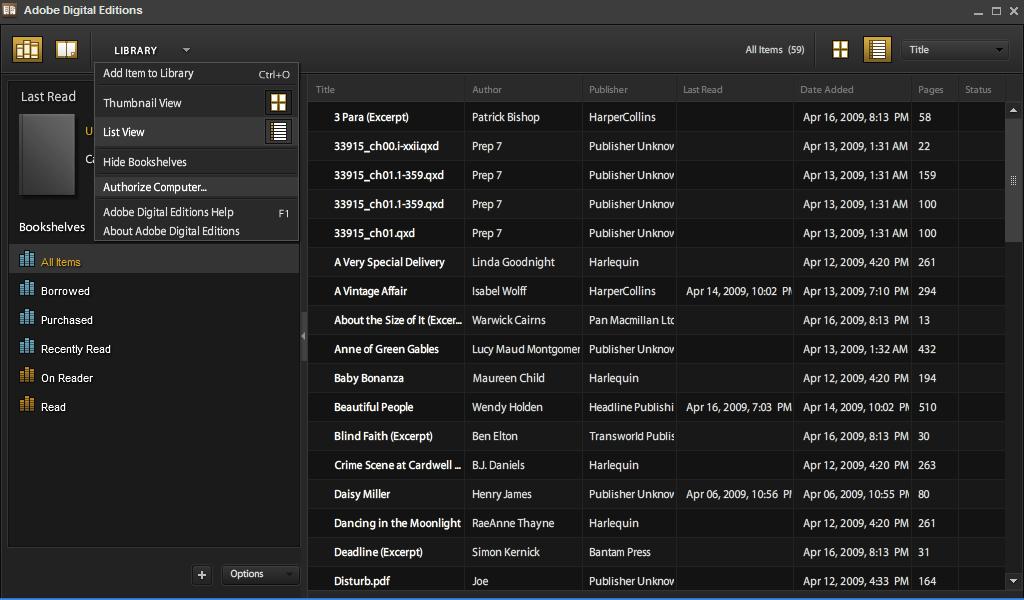Open About Adobe Digital Editions
1024x600 pixels.
point(171,231)
